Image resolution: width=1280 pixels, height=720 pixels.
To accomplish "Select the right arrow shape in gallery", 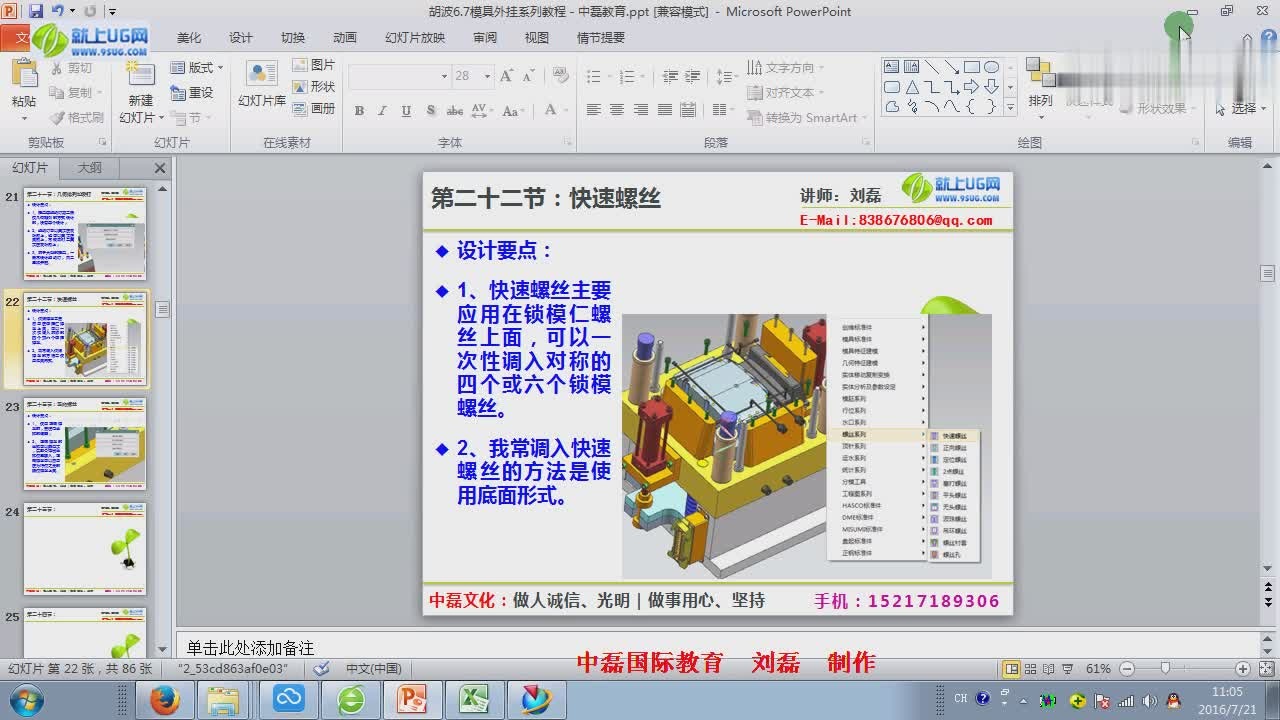I will (x=971, y=87).
